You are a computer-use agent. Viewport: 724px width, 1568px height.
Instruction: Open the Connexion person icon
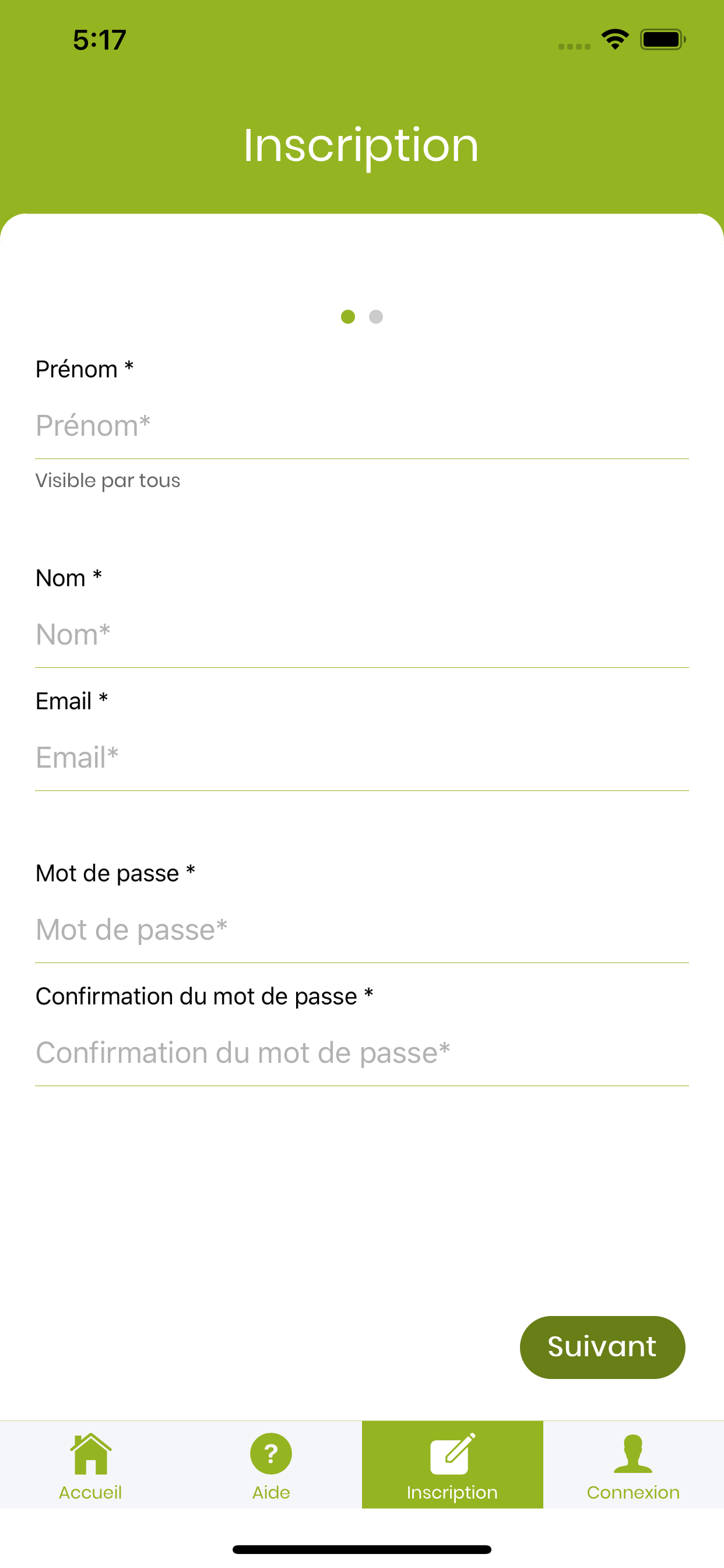pyautogui.click(x=632, y=1454)
